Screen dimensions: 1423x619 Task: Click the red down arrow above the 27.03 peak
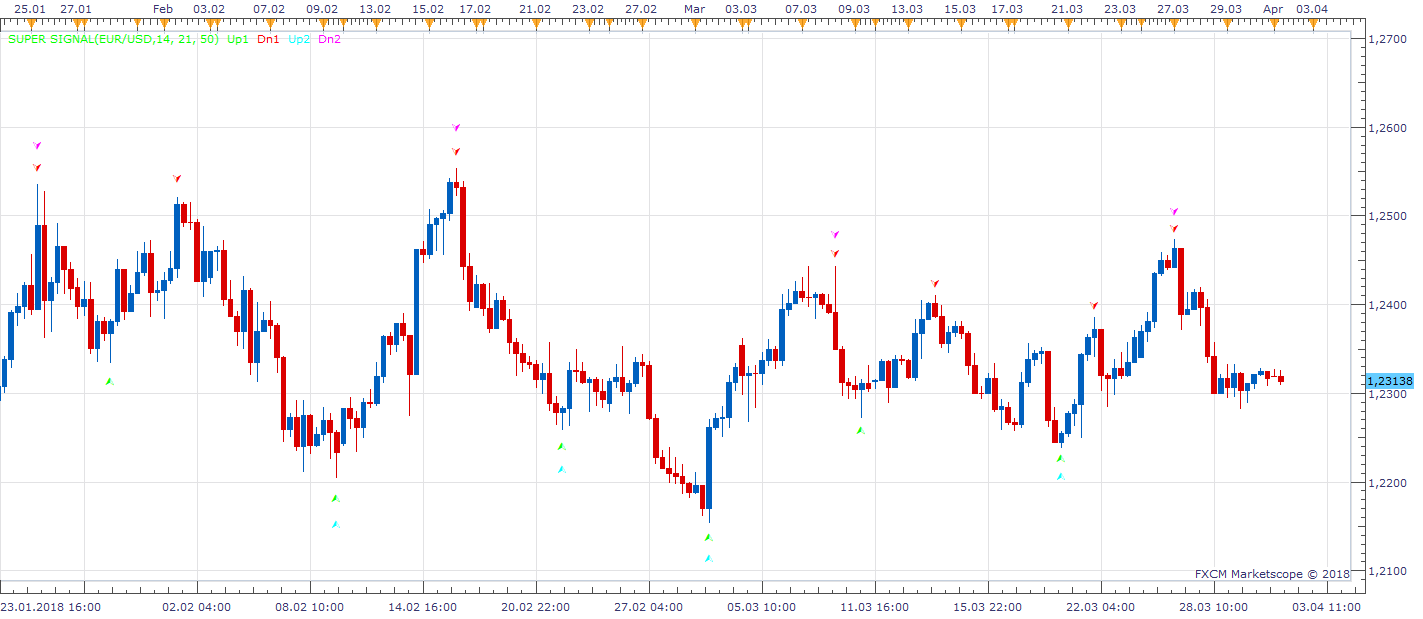coord(1174,228)
